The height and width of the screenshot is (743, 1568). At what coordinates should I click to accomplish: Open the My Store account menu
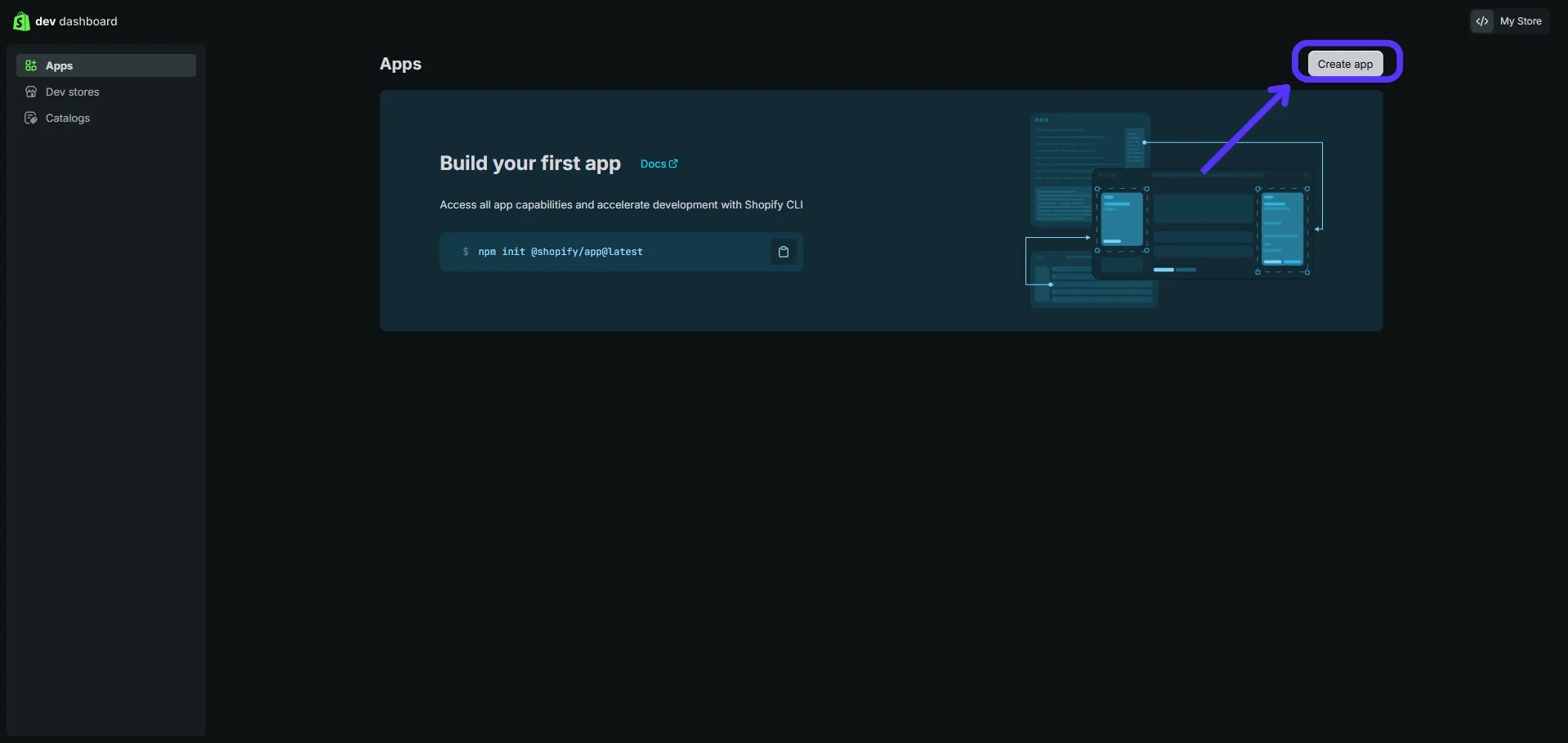click(1510, 21)
